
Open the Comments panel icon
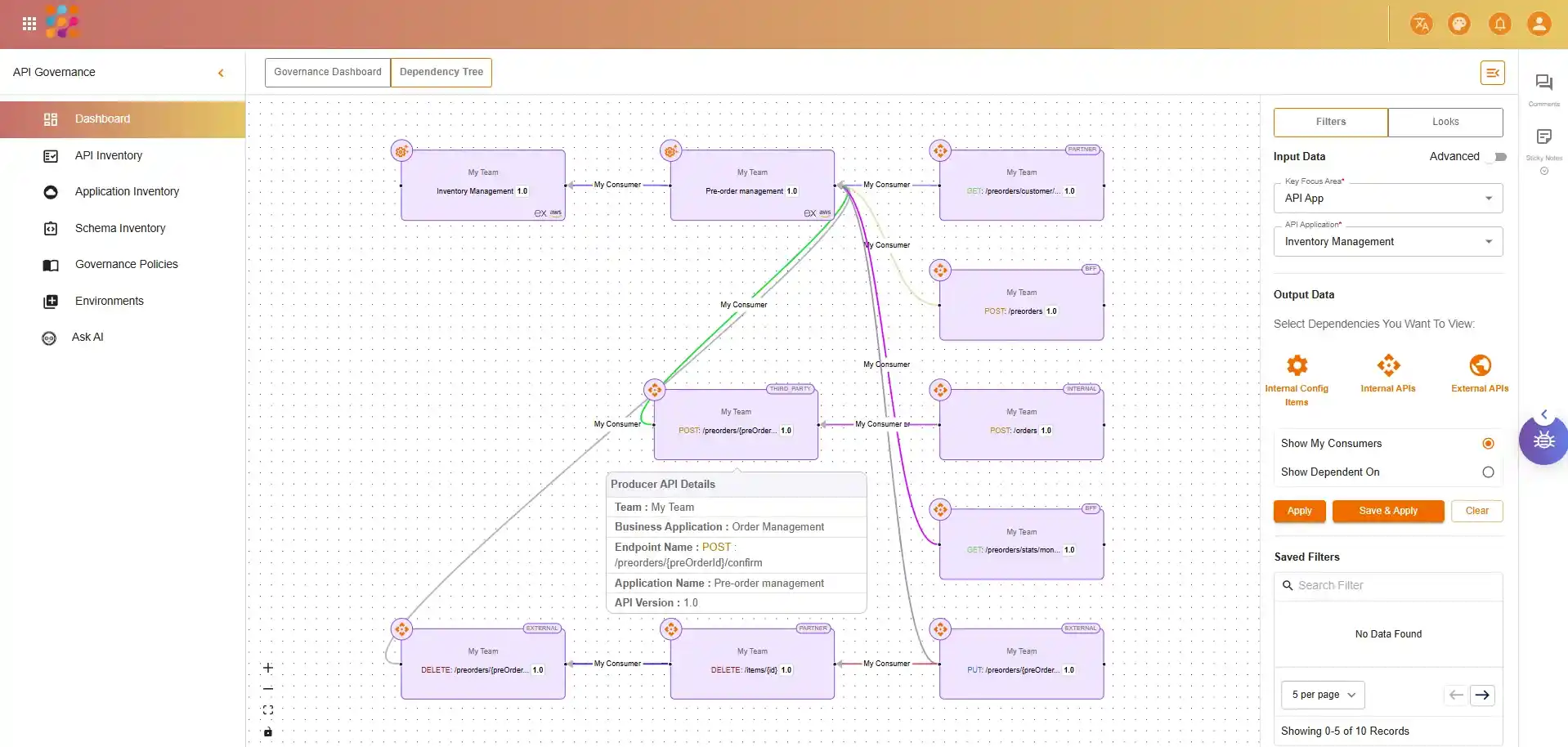click(1543, 83)
